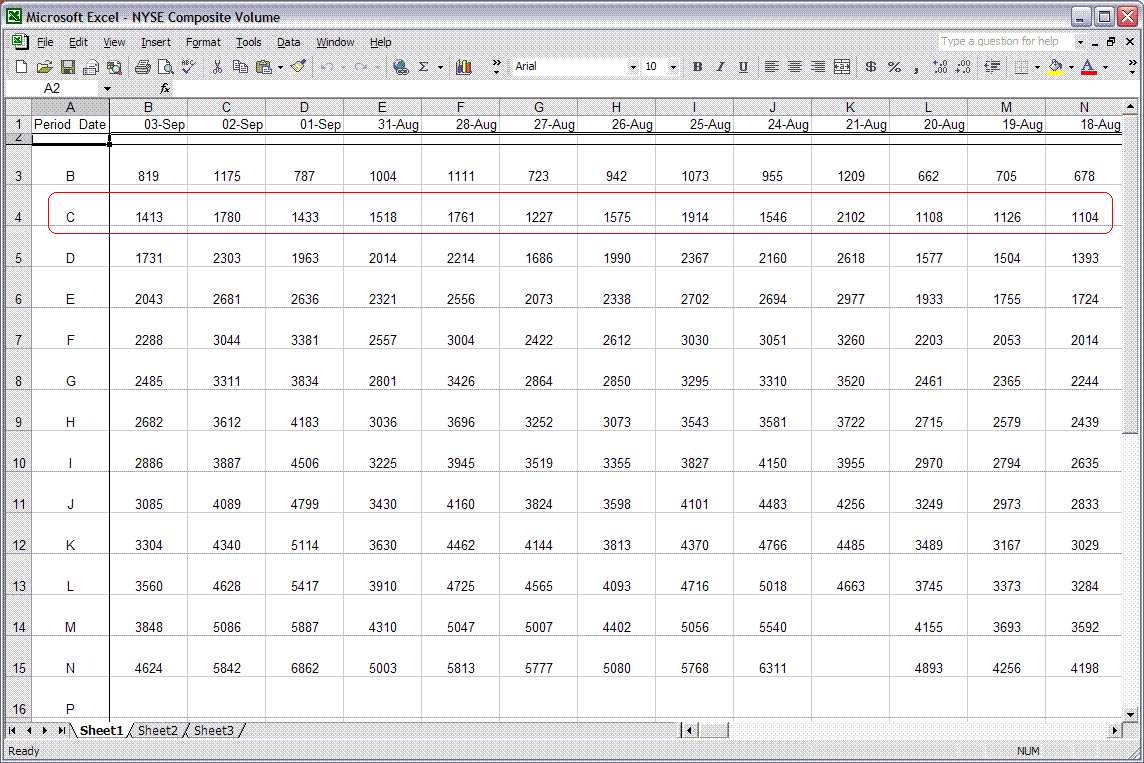
Task: Apply Percent style format
Action: [894, 67]
